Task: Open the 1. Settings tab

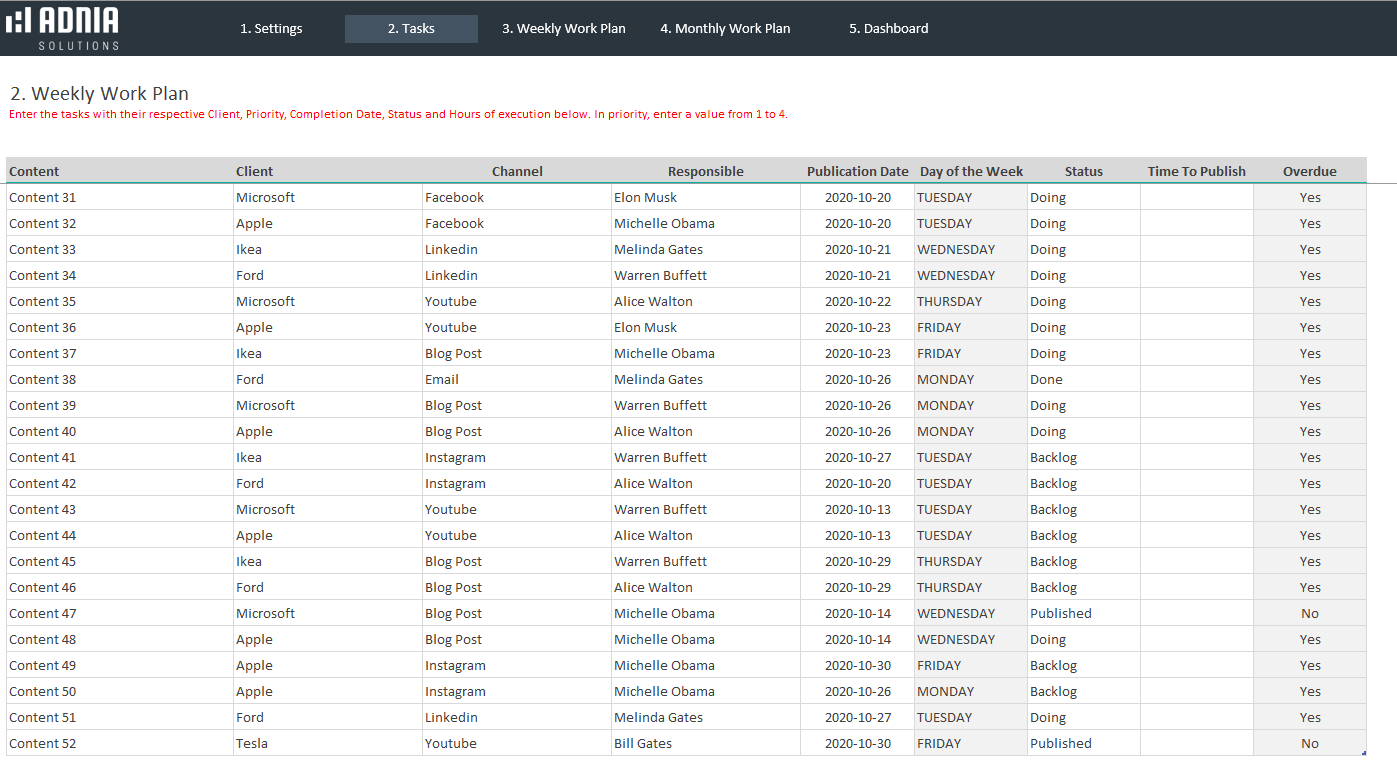Action: (271, 29)
